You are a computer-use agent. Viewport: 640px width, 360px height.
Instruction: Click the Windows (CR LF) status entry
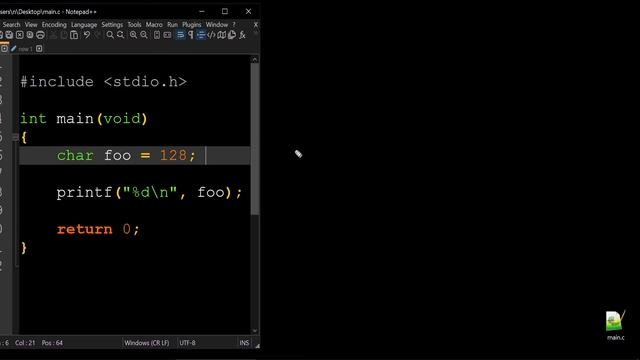147,343
